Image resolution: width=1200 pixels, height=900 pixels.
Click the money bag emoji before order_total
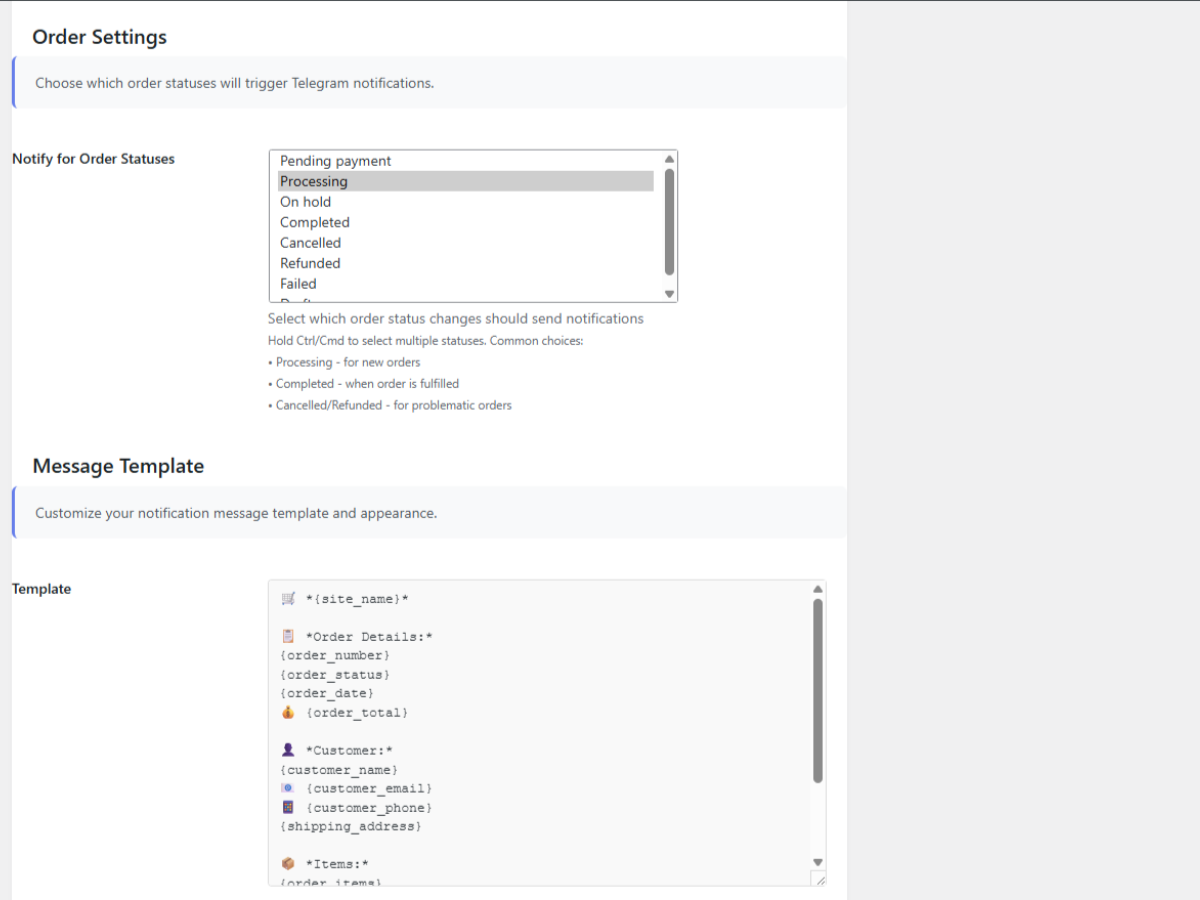tap(288, 713)
